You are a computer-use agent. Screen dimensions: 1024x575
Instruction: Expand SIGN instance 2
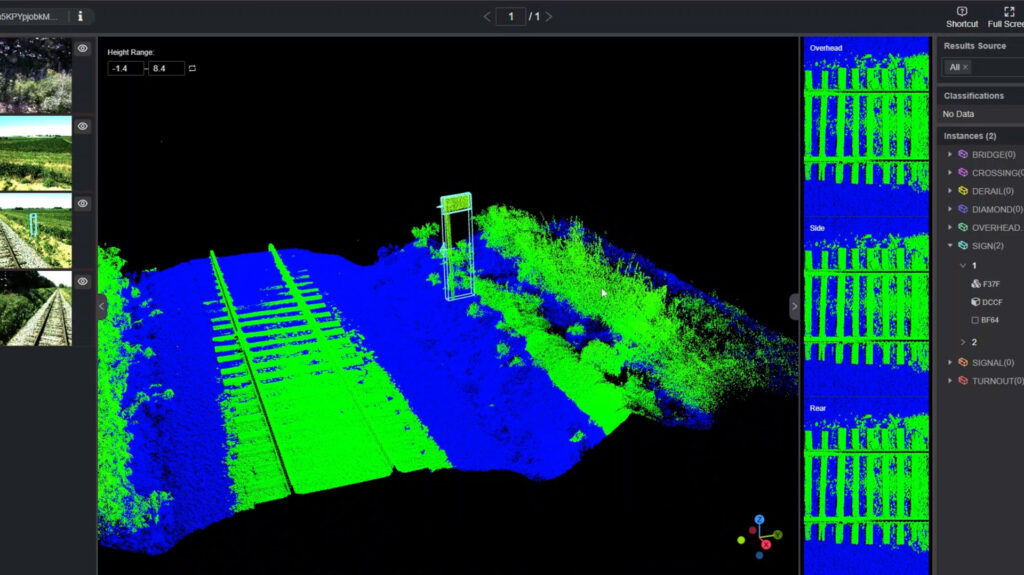point(963,342)
